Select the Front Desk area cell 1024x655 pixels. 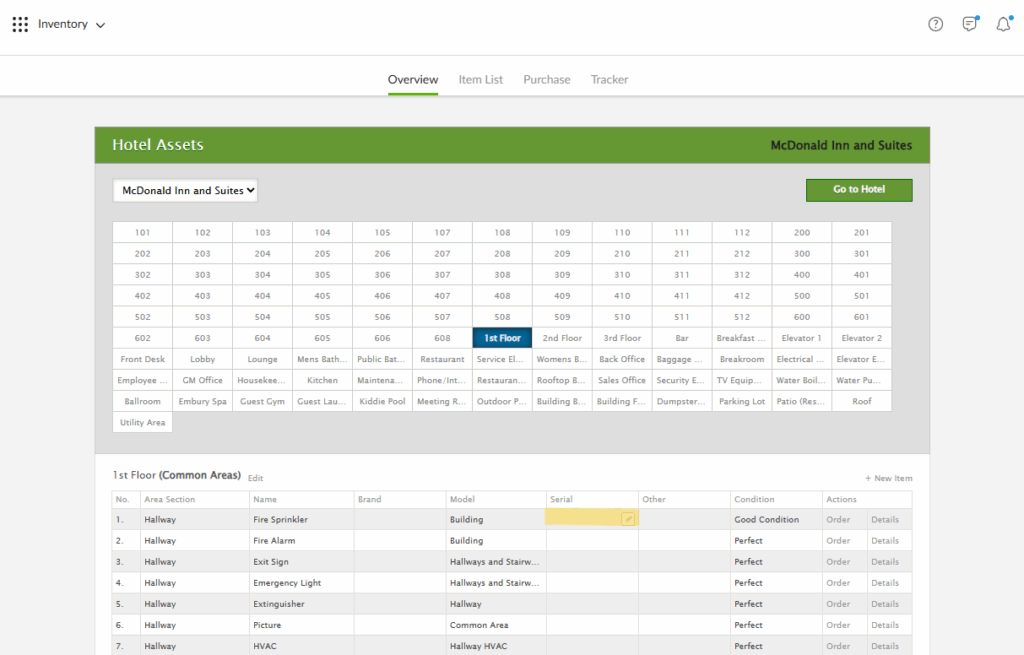[x=143, y=359]
